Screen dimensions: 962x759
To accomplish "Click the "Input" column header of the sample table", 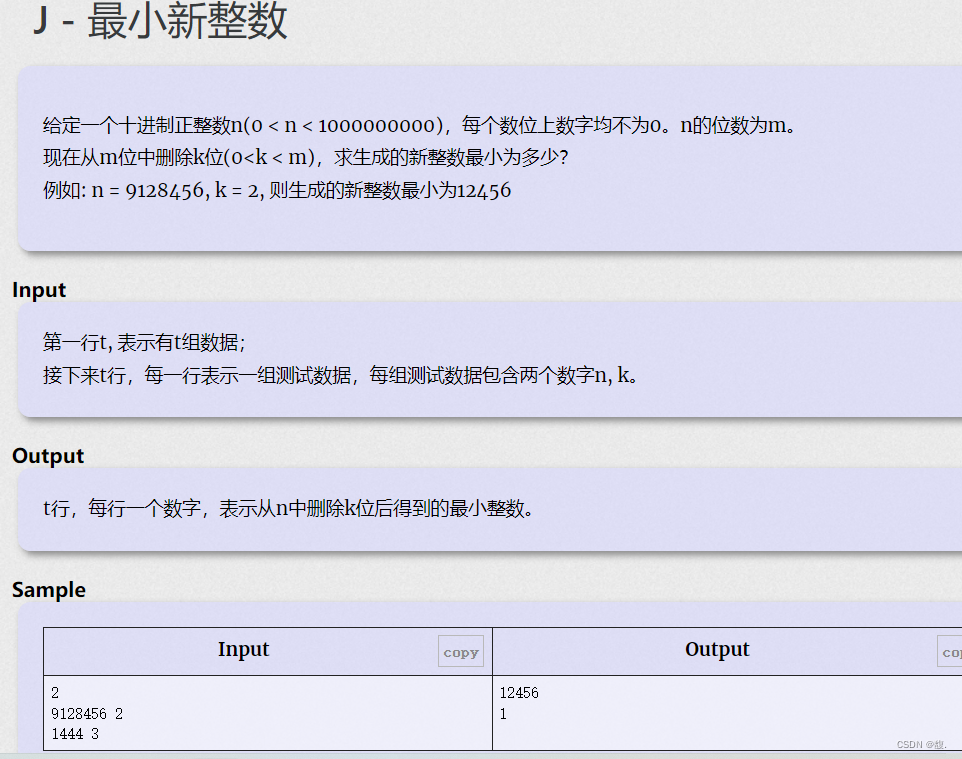I will pos(243,649).
